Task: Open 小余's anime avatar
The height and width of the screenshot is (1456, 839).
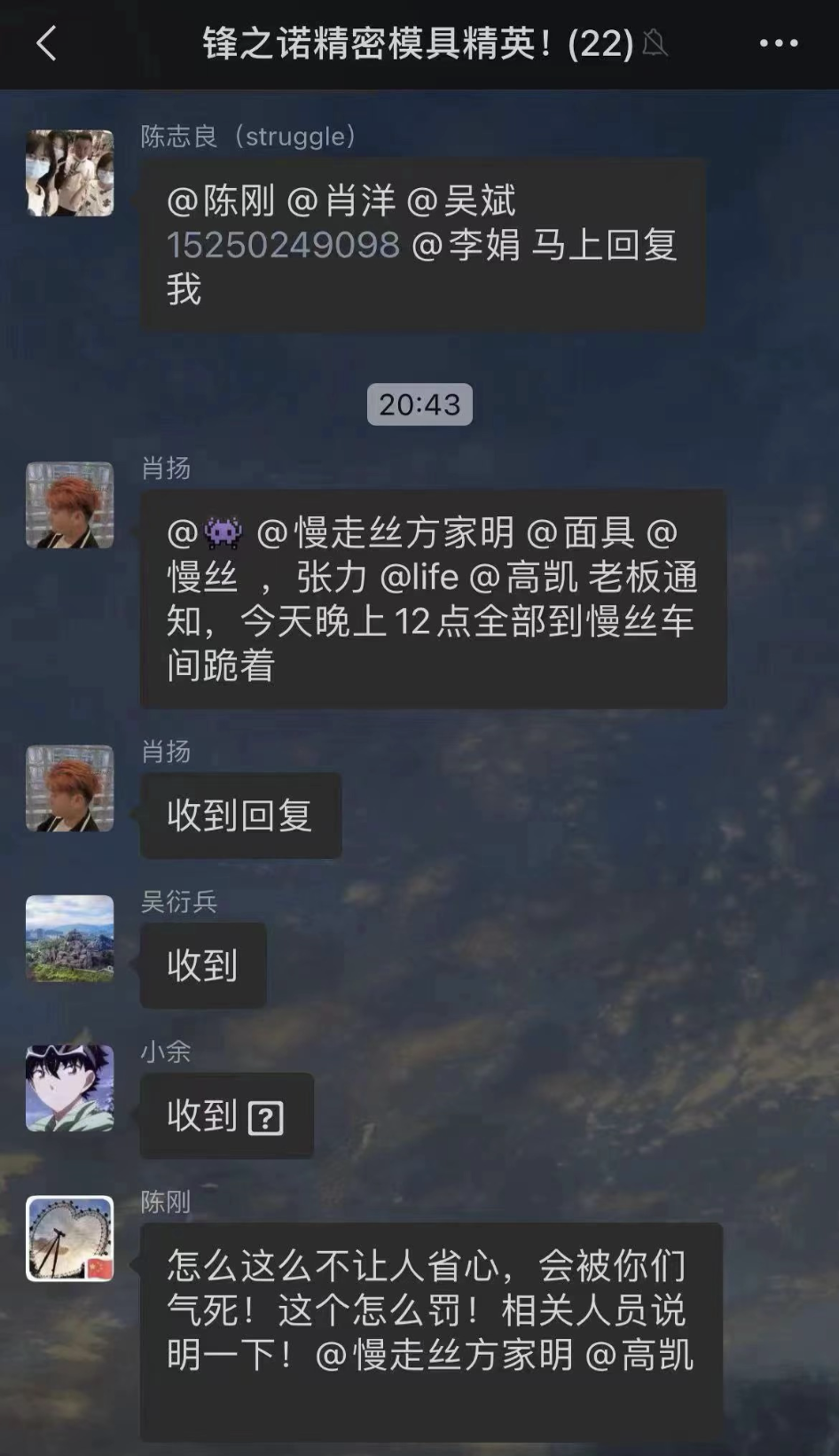Action: [x=70, y=1088]
